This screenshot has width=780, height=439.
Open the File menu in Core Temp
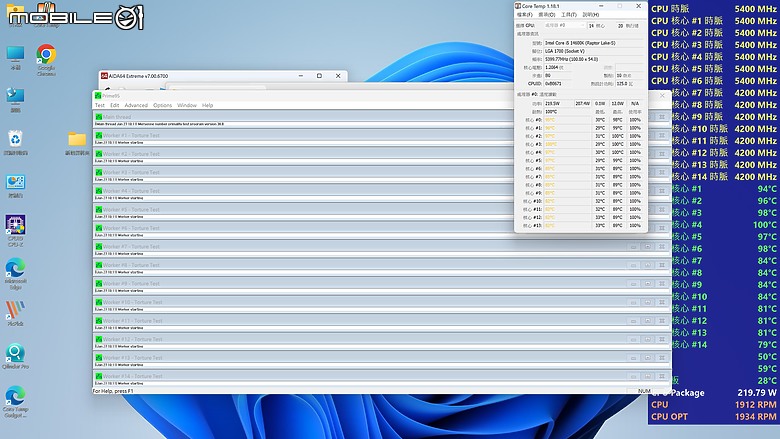[x=525, y=14]
